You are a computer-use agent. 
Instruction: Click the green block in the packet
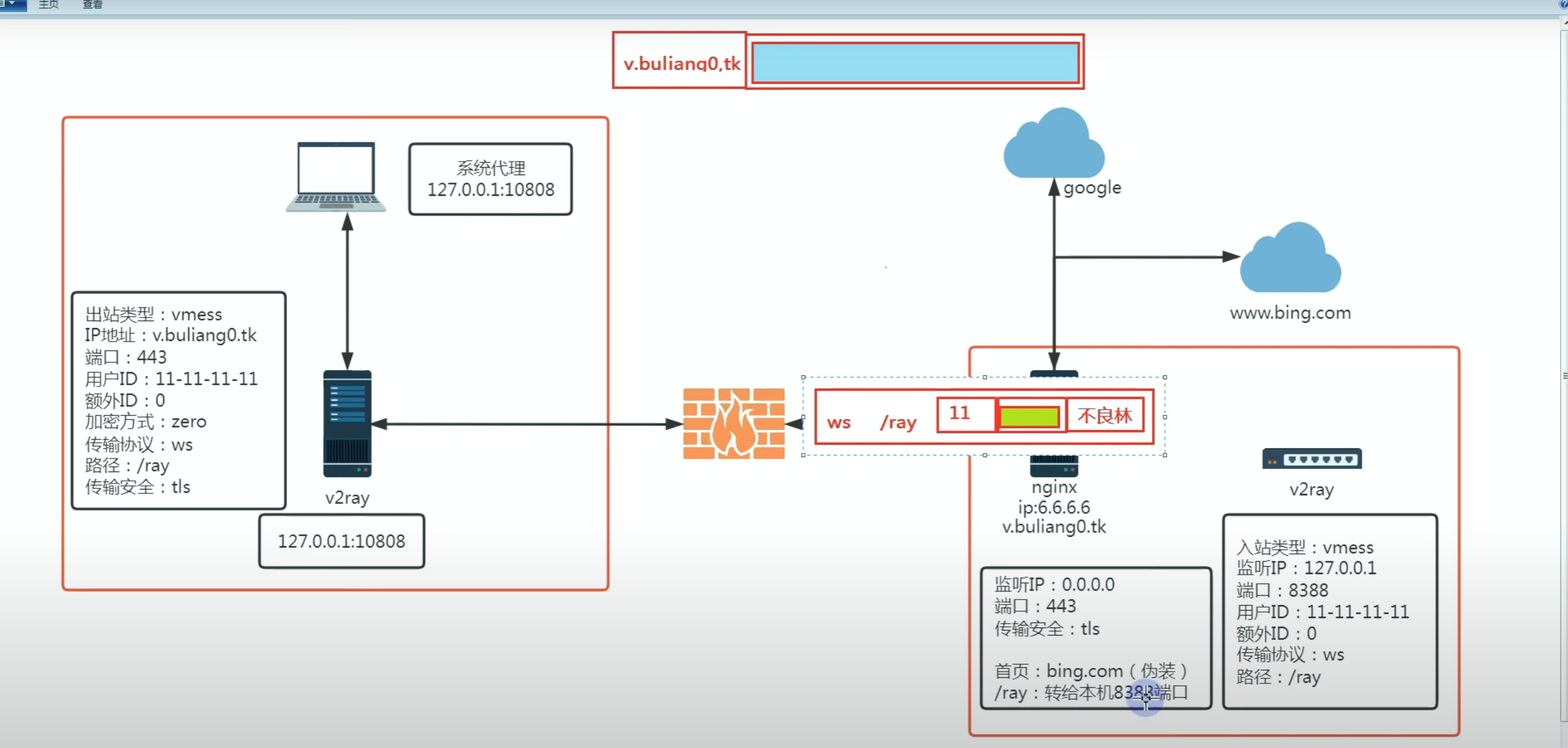tap(1030, 417)
